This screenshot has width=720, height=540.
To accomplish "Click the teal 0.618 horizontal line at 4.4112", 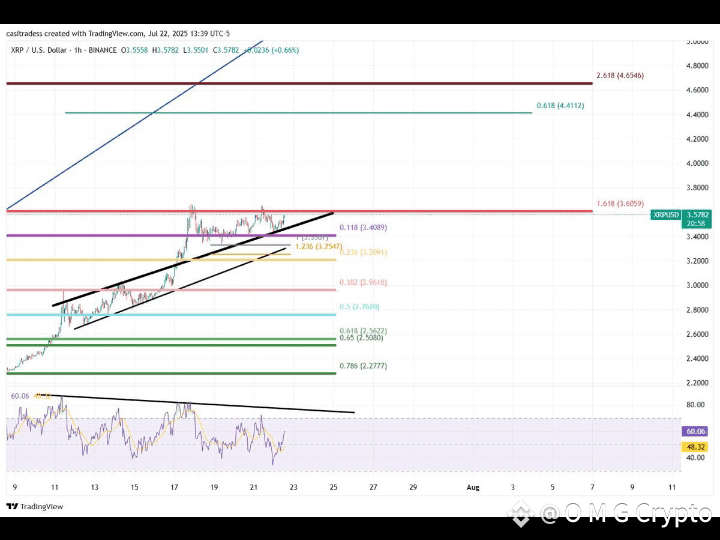I will (298, 112).
